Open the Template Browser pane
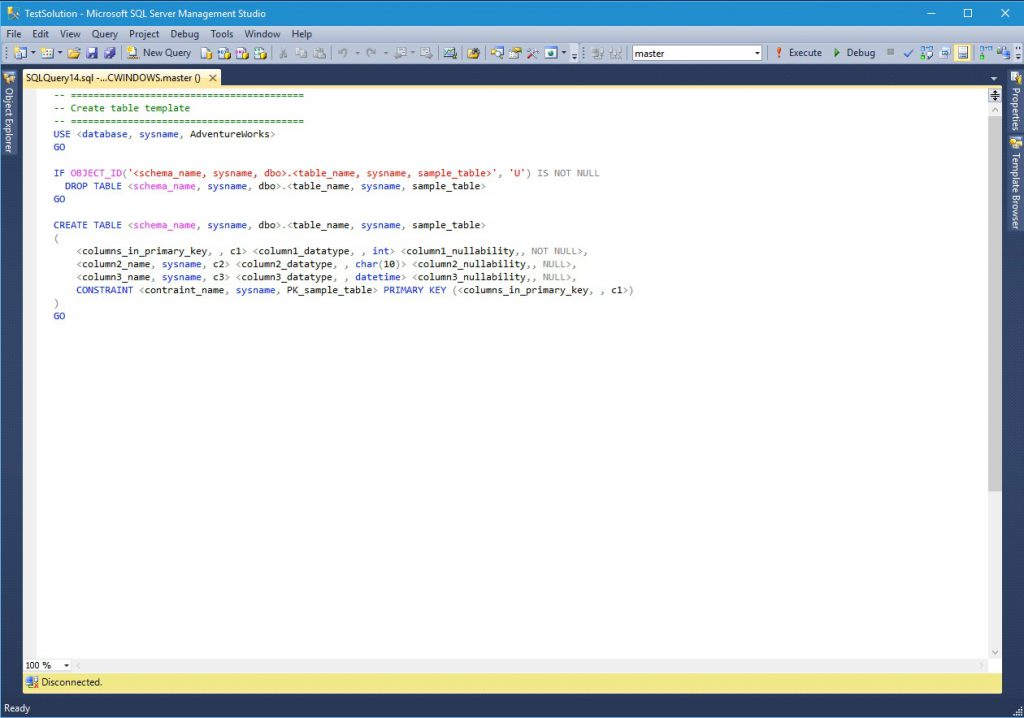Viewport: 1024px width, 718px height. click(x=1017, y=185)
